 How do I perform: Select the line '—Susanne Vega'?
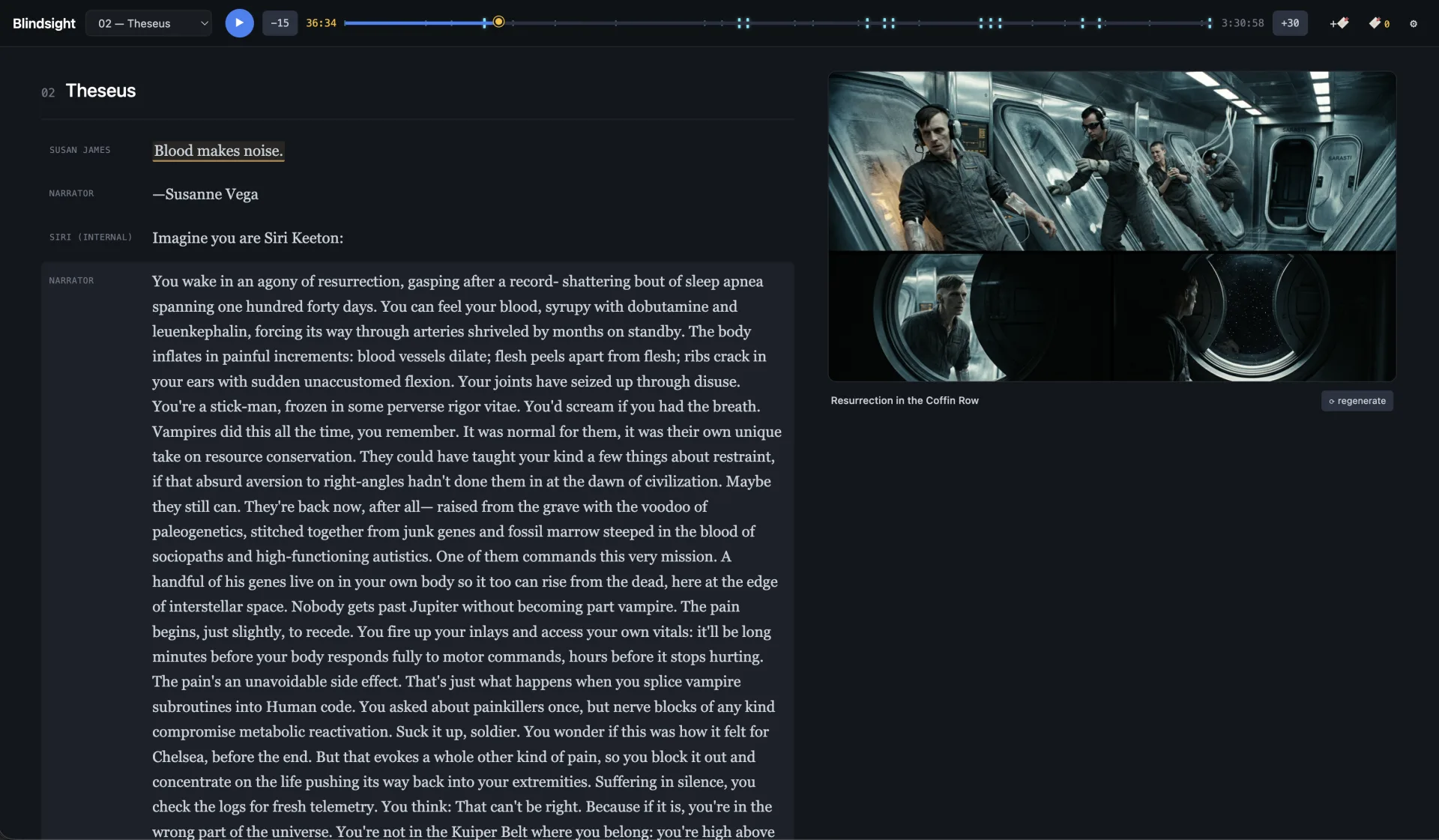(205, 194)
